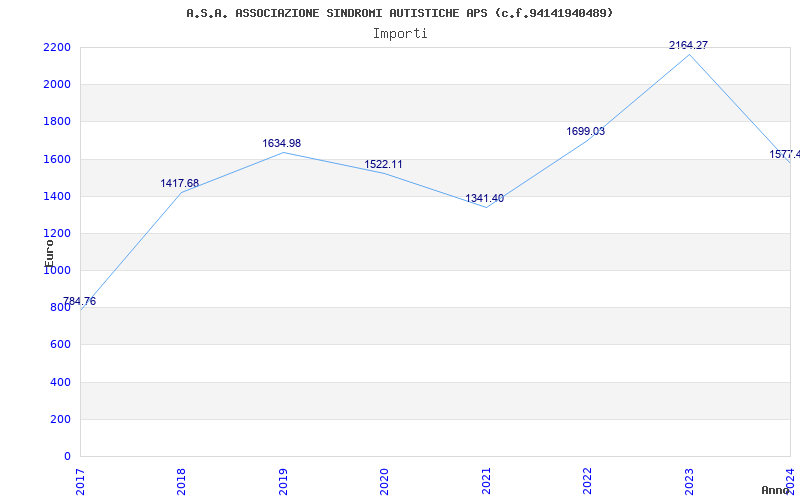This screenshot has width=800, height=500.
Task: Click the 2200 y-axis tick label
Action: [57, 47]
